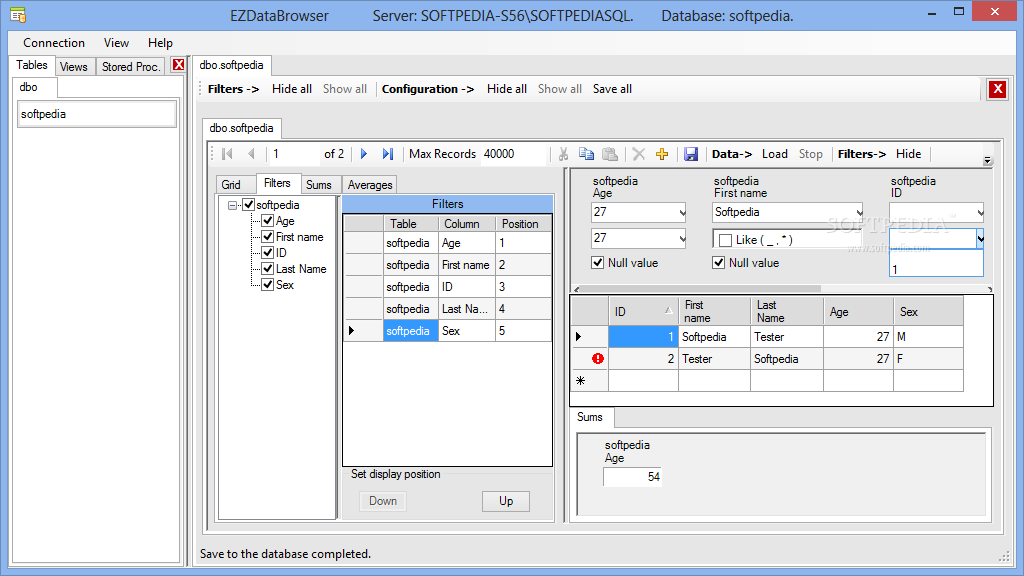This screenshot has height=576, width=1024.
Task: Sort by ID column sort arrow
Action: 668,311
